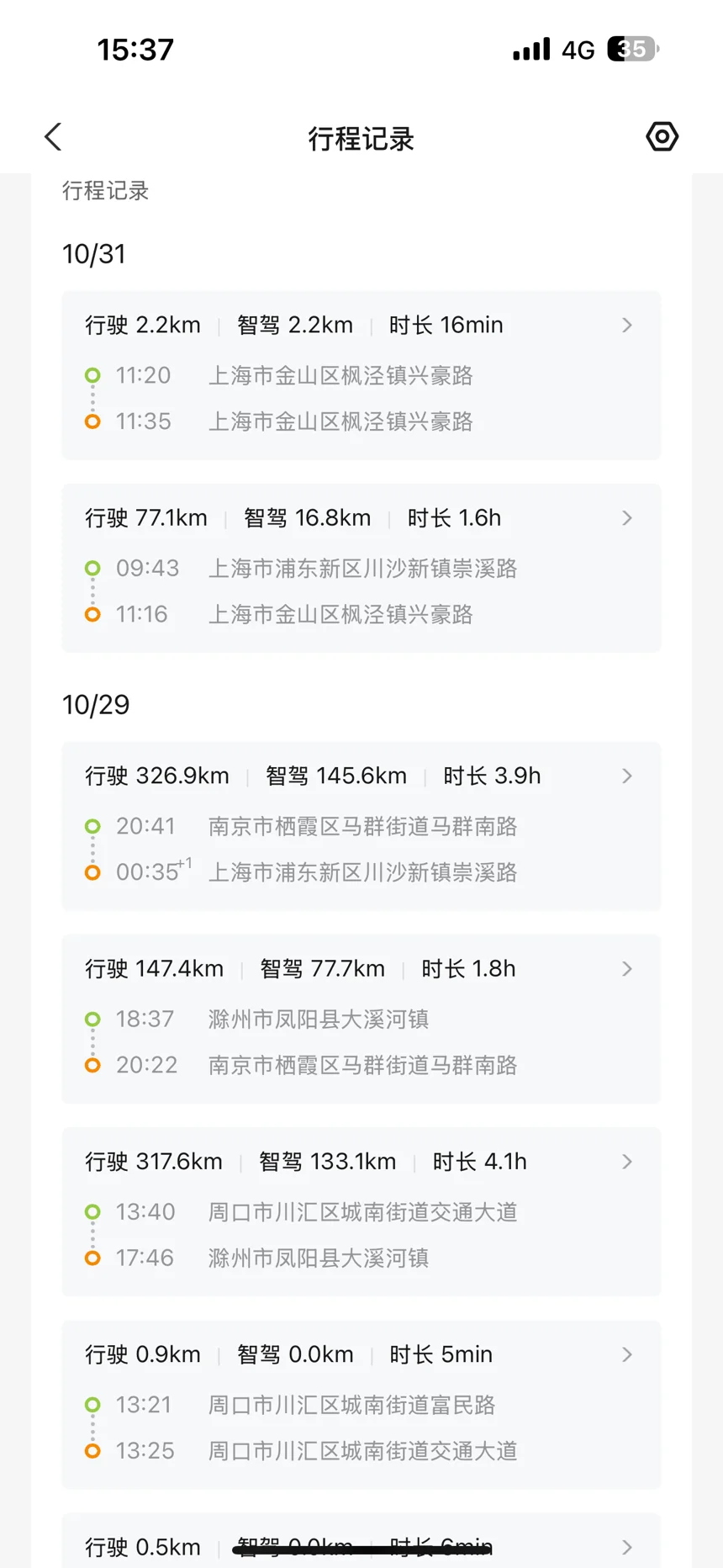Expand the 77.1km trip chevron
Image resolution: width=723 pixels, height=1568 pixels.
click(627, 518)
